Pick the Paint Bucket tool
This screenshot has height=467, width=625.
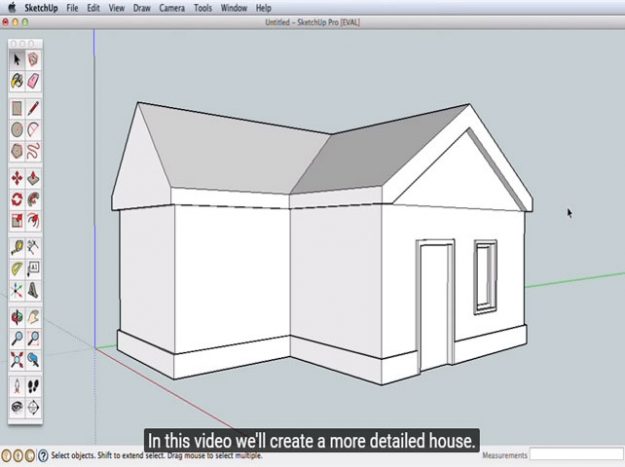(18, 80)
